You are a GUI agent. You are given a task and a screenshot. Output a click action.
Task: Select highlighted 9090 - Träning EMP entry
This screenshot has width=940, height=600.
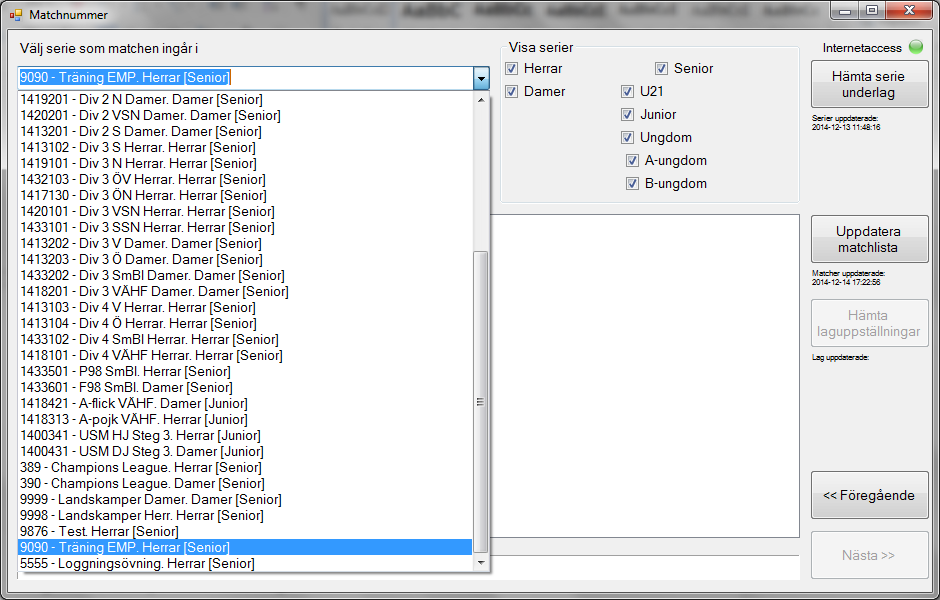coord(245,547)
